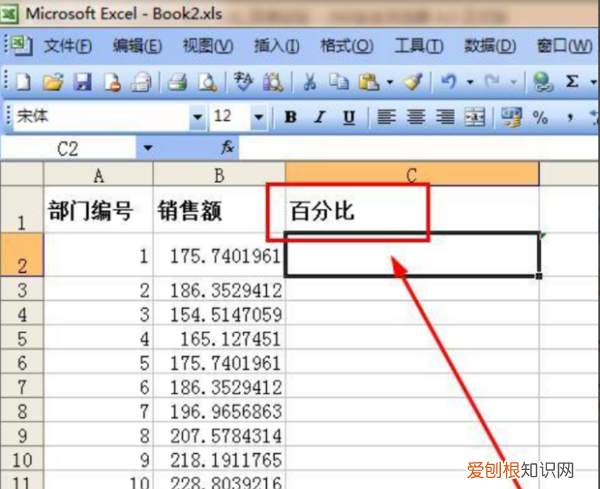Toggle Bold formatting
The height and width of the screenshot is (489, 600).
(x=290, y=117)
